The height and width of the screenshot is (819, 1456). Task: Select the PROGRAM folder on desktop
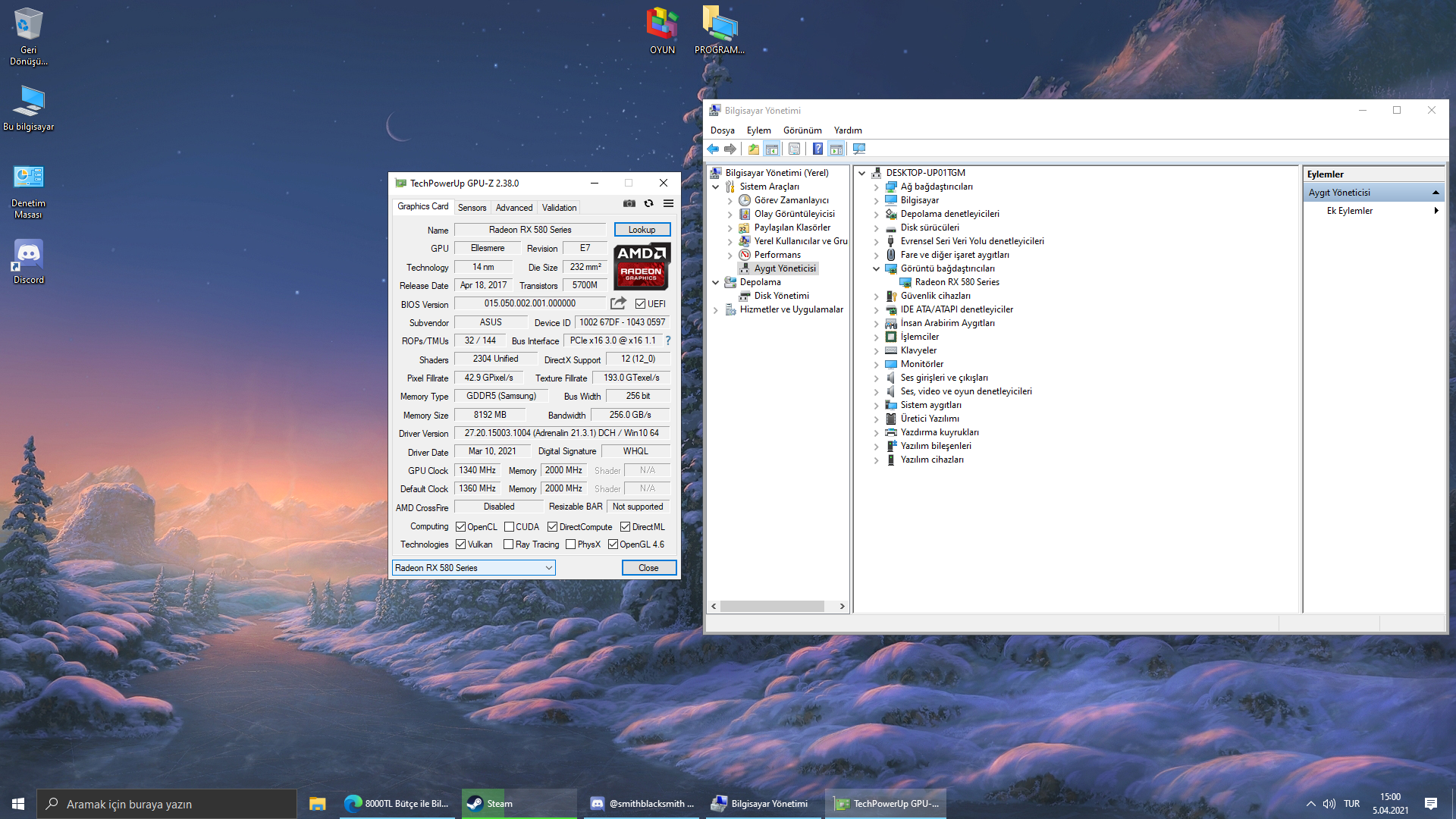tap(719, 30)
